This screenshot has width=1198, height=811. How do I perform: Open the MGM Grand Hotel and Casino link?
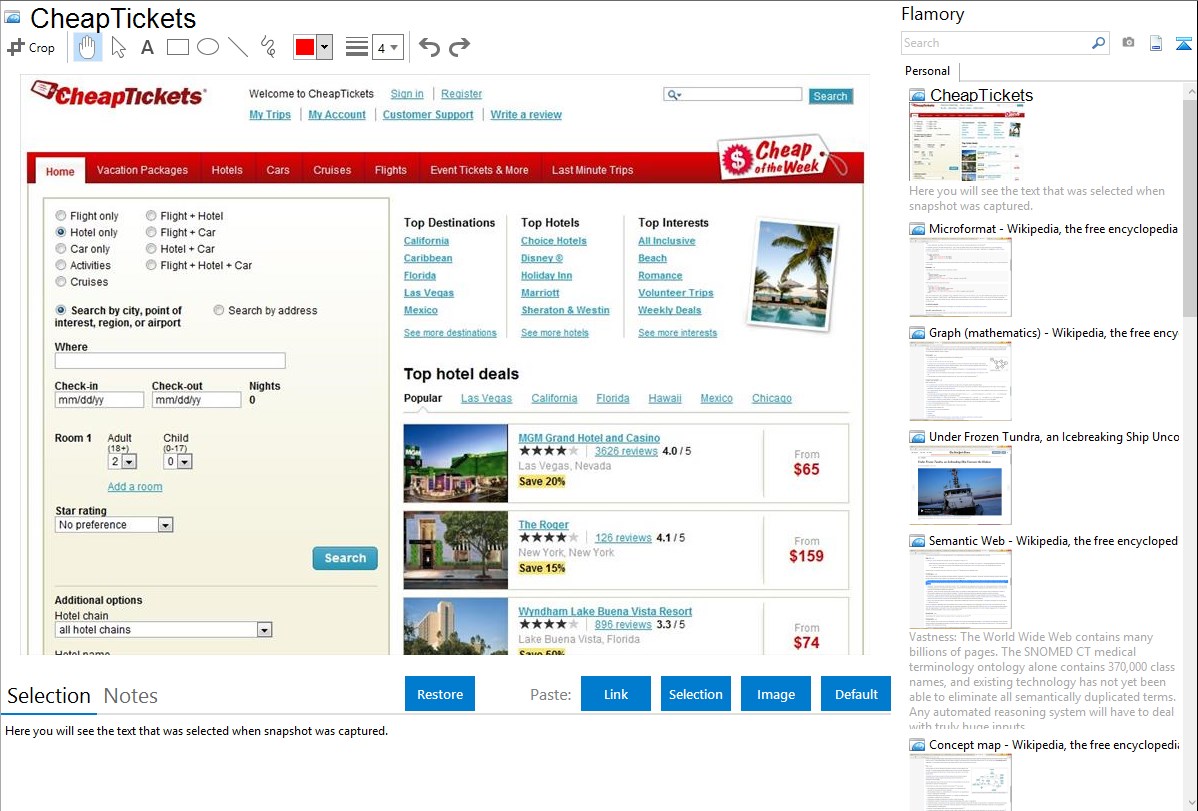point(589,438)
